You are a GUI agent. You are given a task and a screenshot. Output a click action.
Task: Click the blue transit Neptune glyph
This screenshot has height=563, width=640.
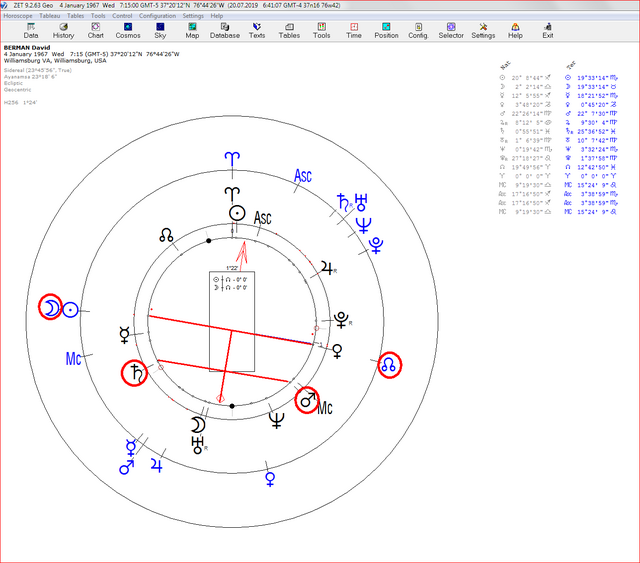[x=363, y=225]
